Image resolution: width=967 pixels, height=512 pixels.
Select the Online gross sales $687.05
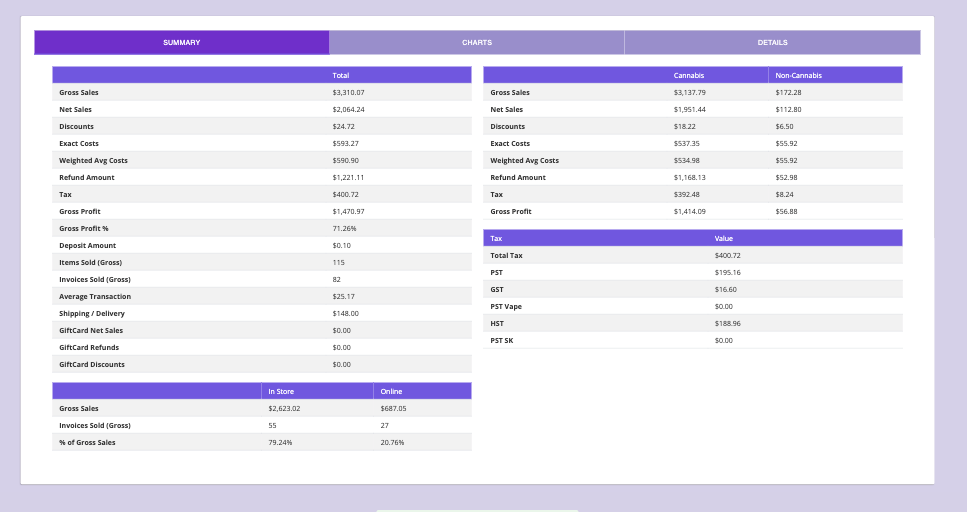click(x=393, y=408)
